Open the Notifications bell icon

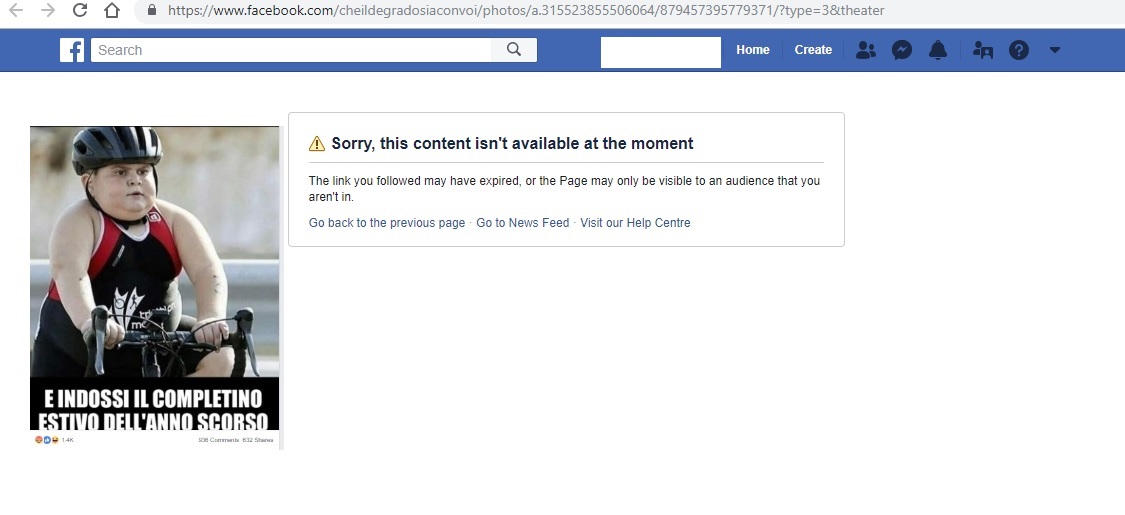[x=938, y=49]
